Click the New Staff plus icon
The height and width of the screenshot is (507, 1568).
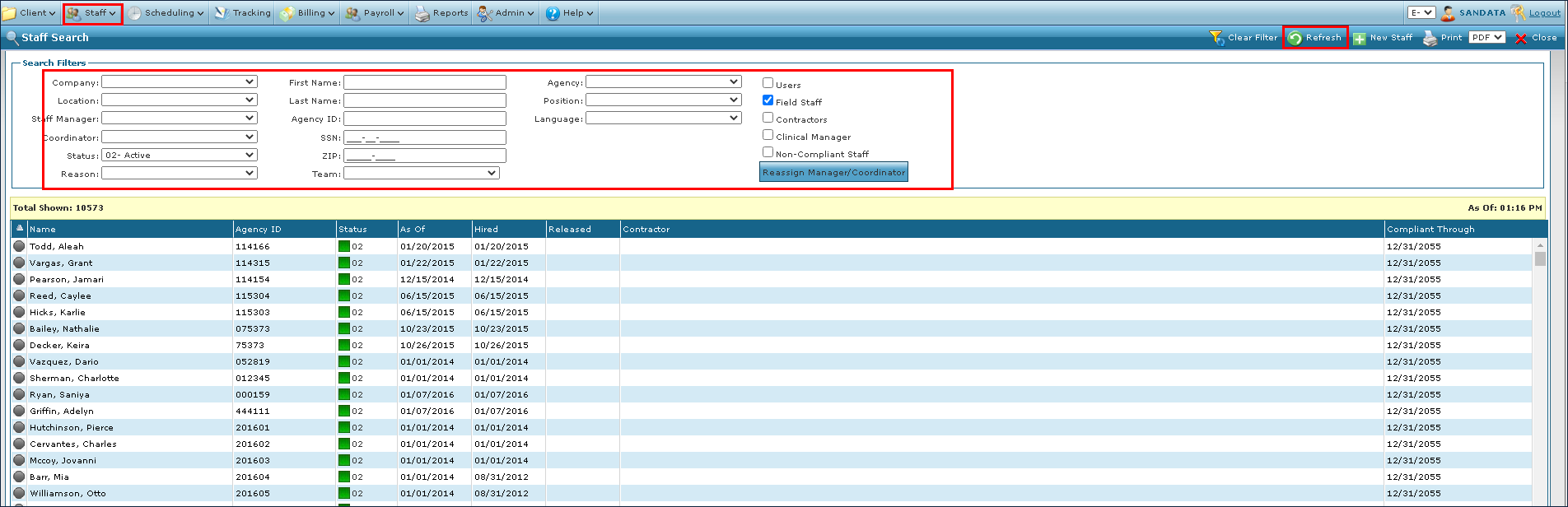pyautogui.click(x=1360, y=38)
